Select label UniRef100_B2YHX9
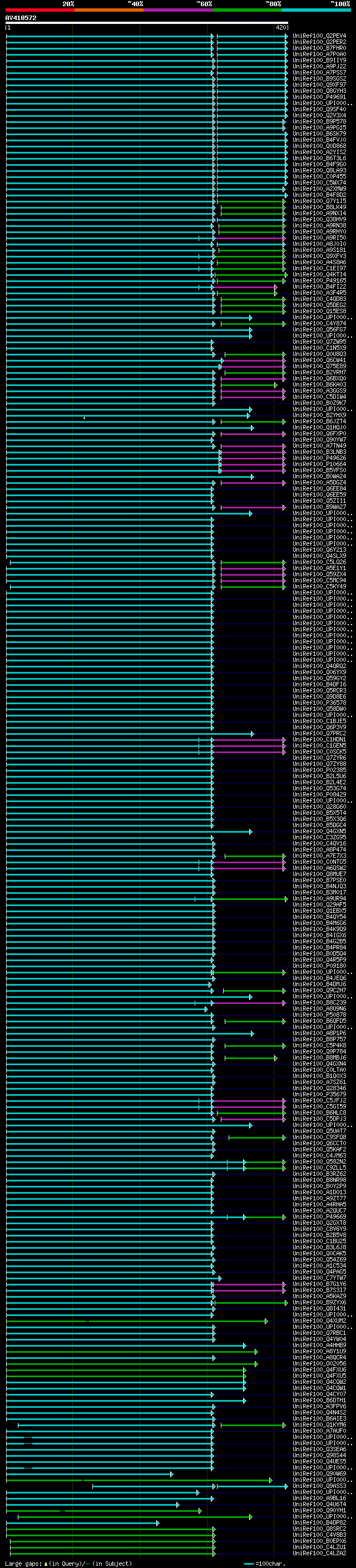Image resolution: width=356 pixels, height=1568 pixels. coord(319,415)
